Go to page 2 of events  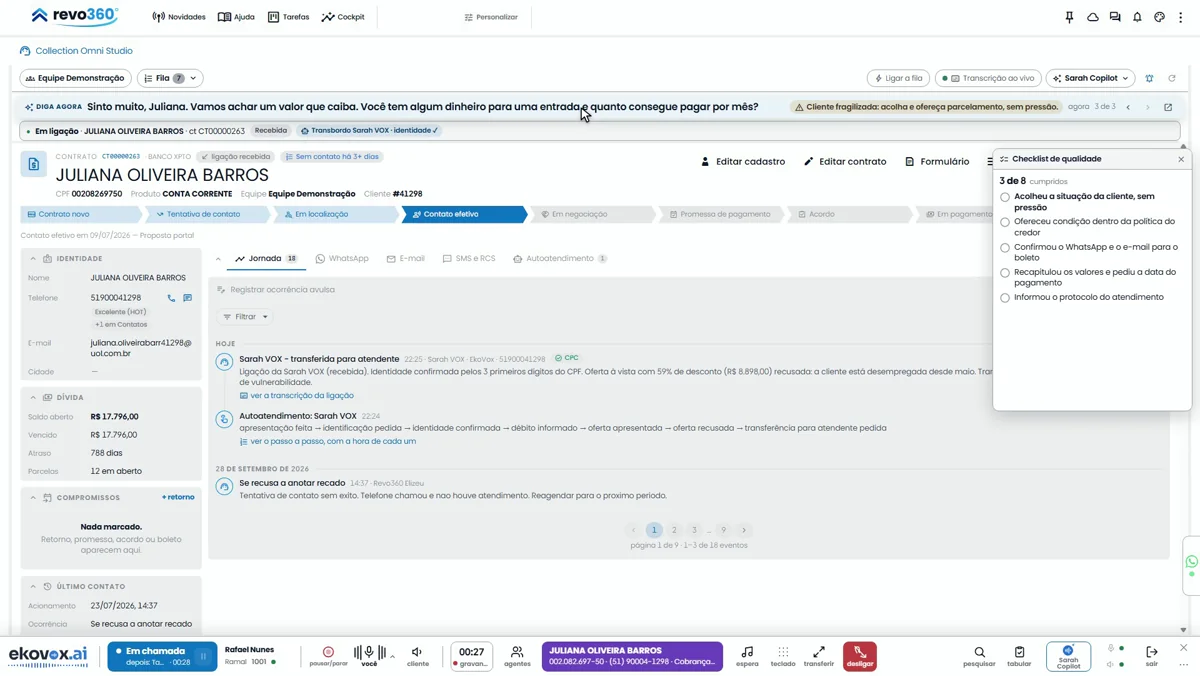[x=674, y=530]
